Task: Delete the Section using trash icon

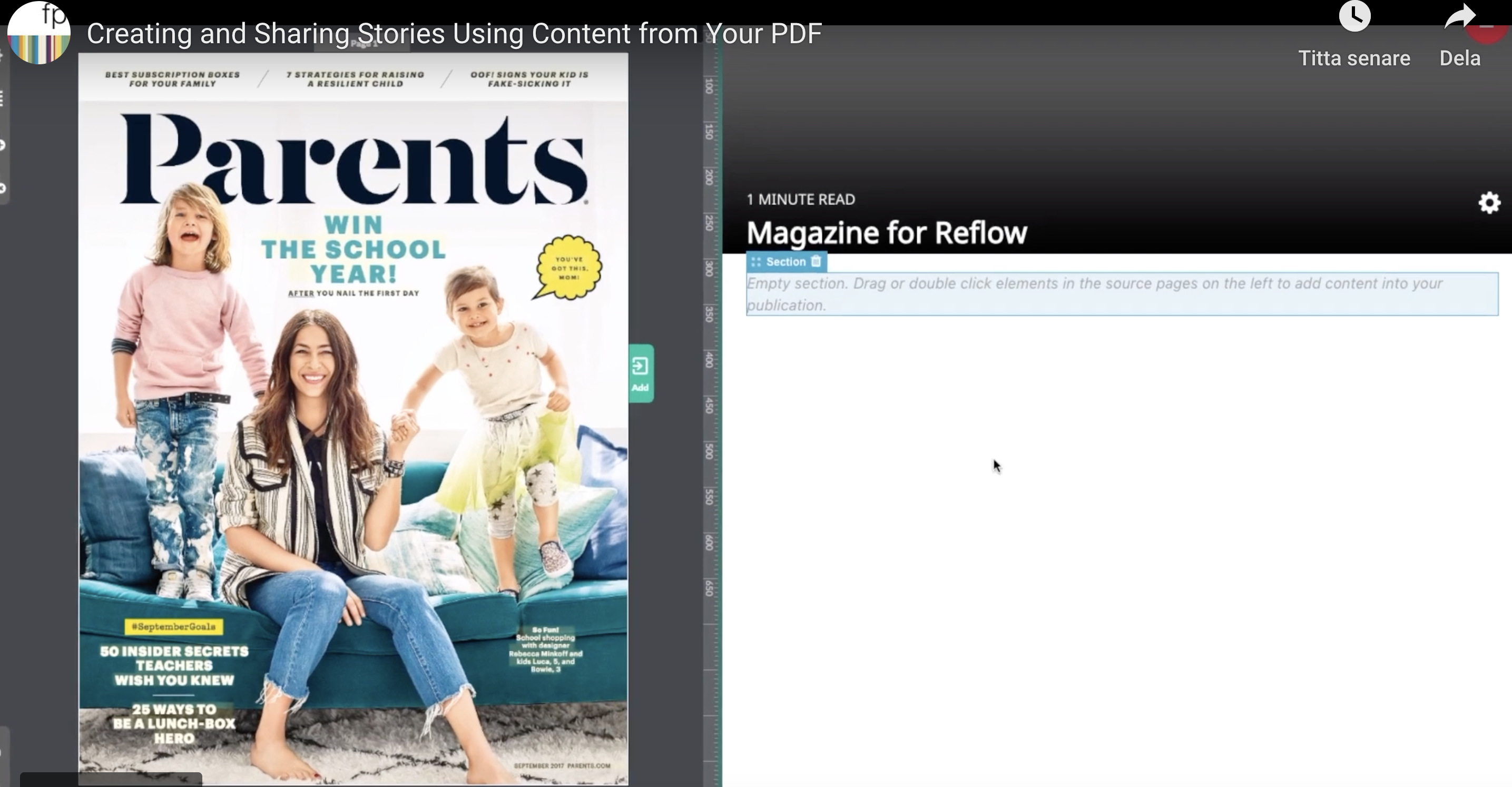Action: pyautogui.click(x=816, y=262)
